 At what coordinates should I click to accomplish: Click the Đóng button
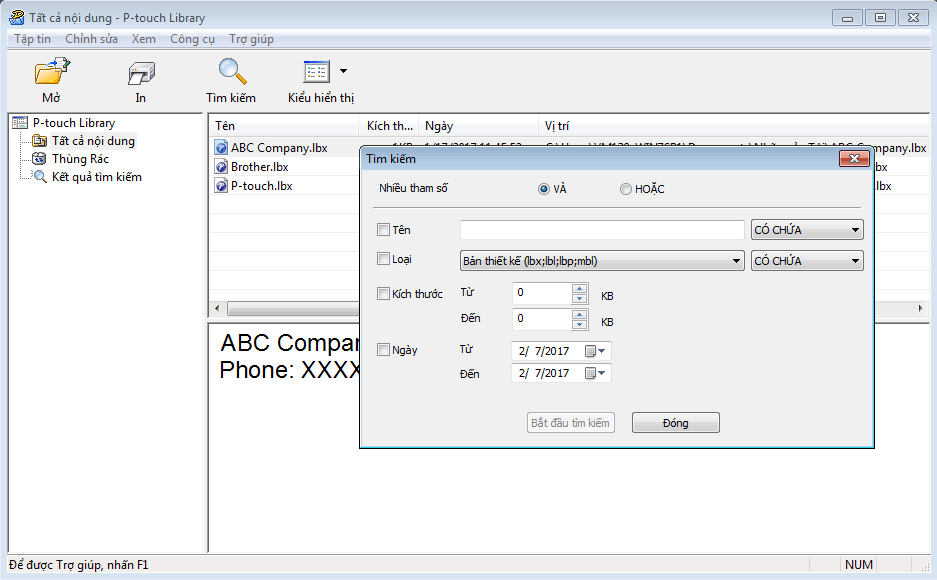675,423
